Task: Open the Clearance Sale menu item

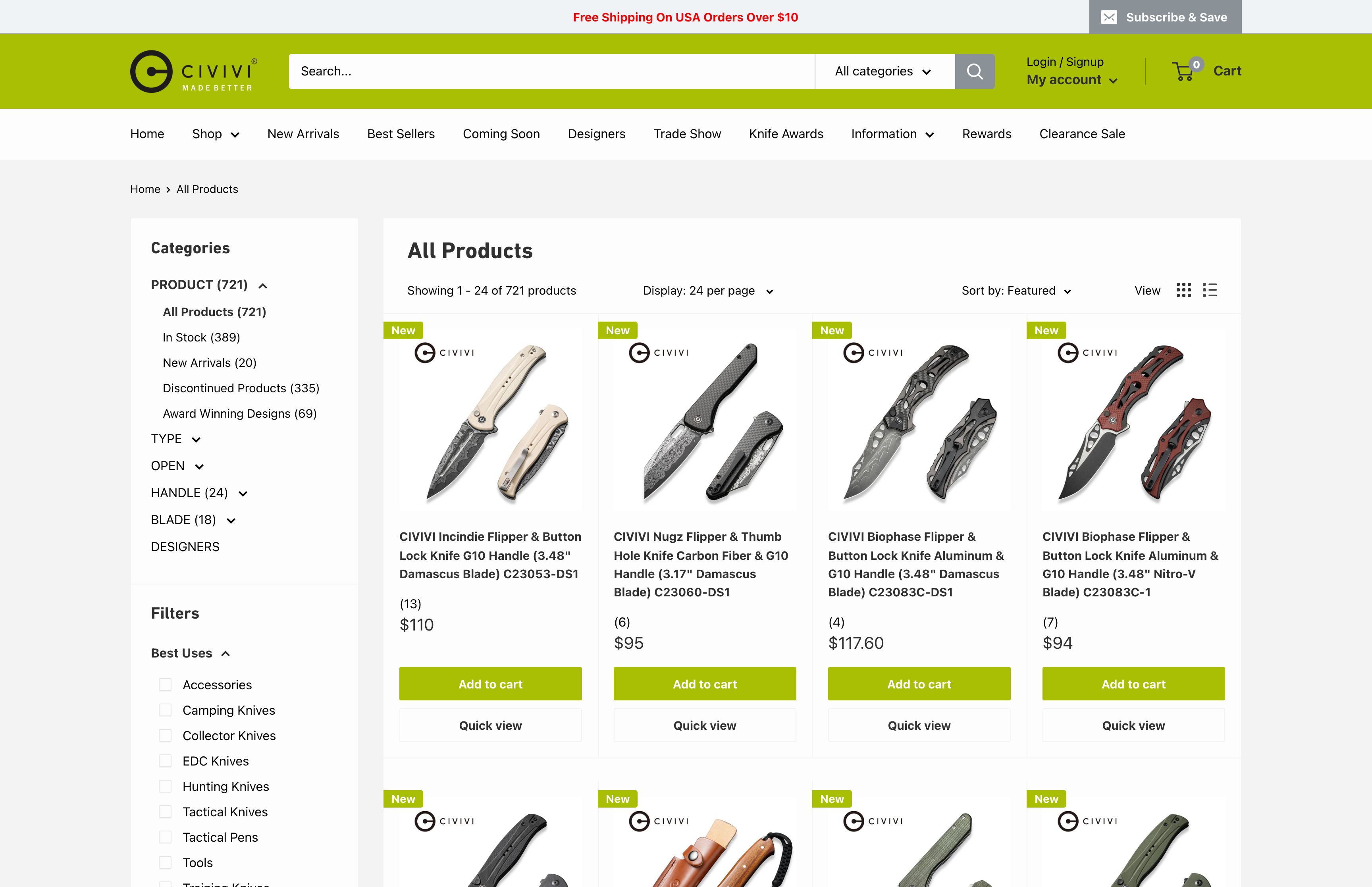Action: [x=1082, y=134]
